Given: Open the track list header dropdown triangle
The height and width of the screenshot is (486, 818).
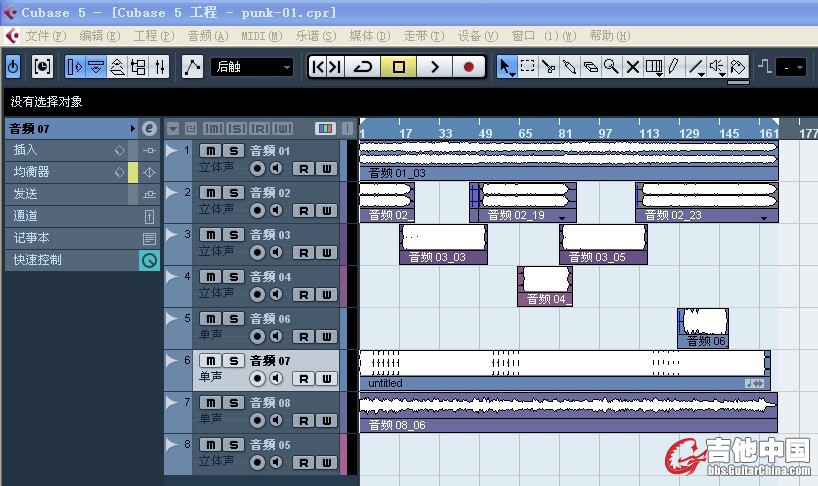Looking at the screenshot, I should pyautogui.click(x=173, y=128).
